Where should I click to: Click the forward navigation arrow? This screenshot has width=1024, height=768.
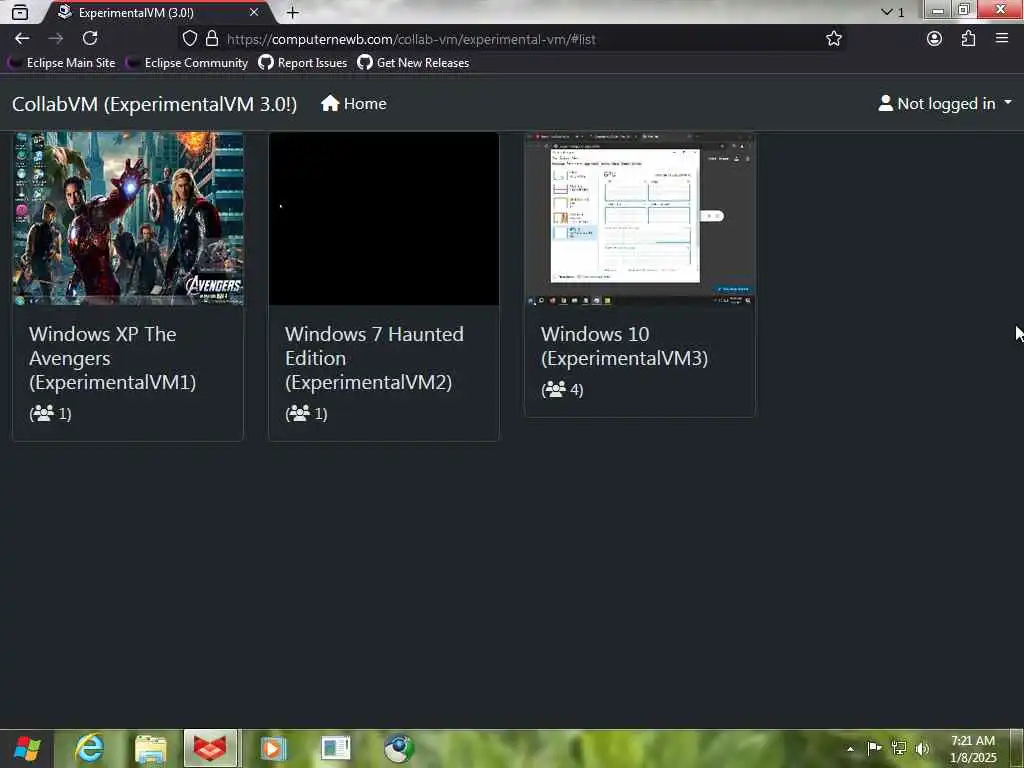pos(56,39)
